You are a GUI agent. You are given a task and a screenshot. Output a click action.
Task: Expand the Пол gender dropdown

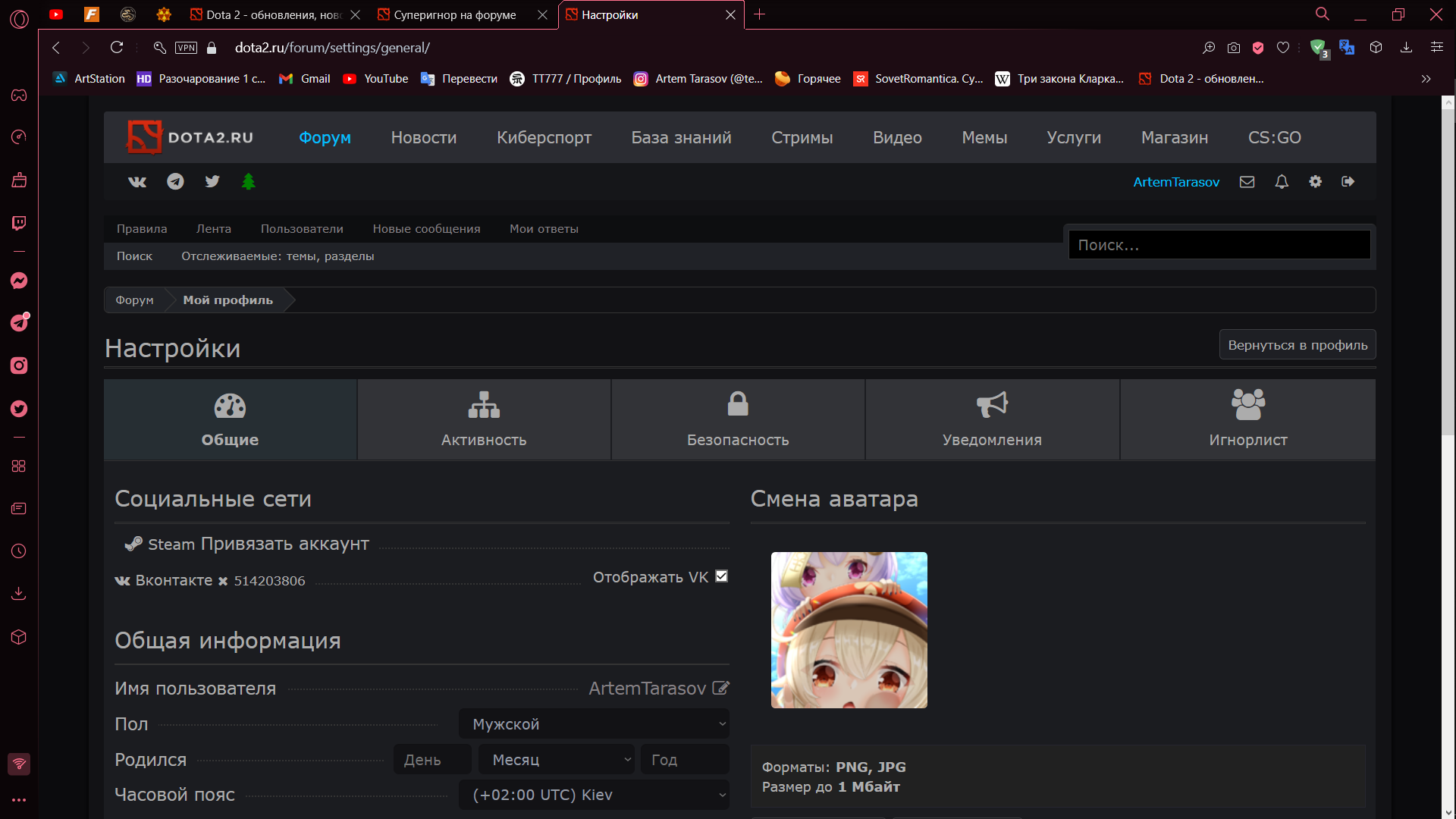[594, 724]
